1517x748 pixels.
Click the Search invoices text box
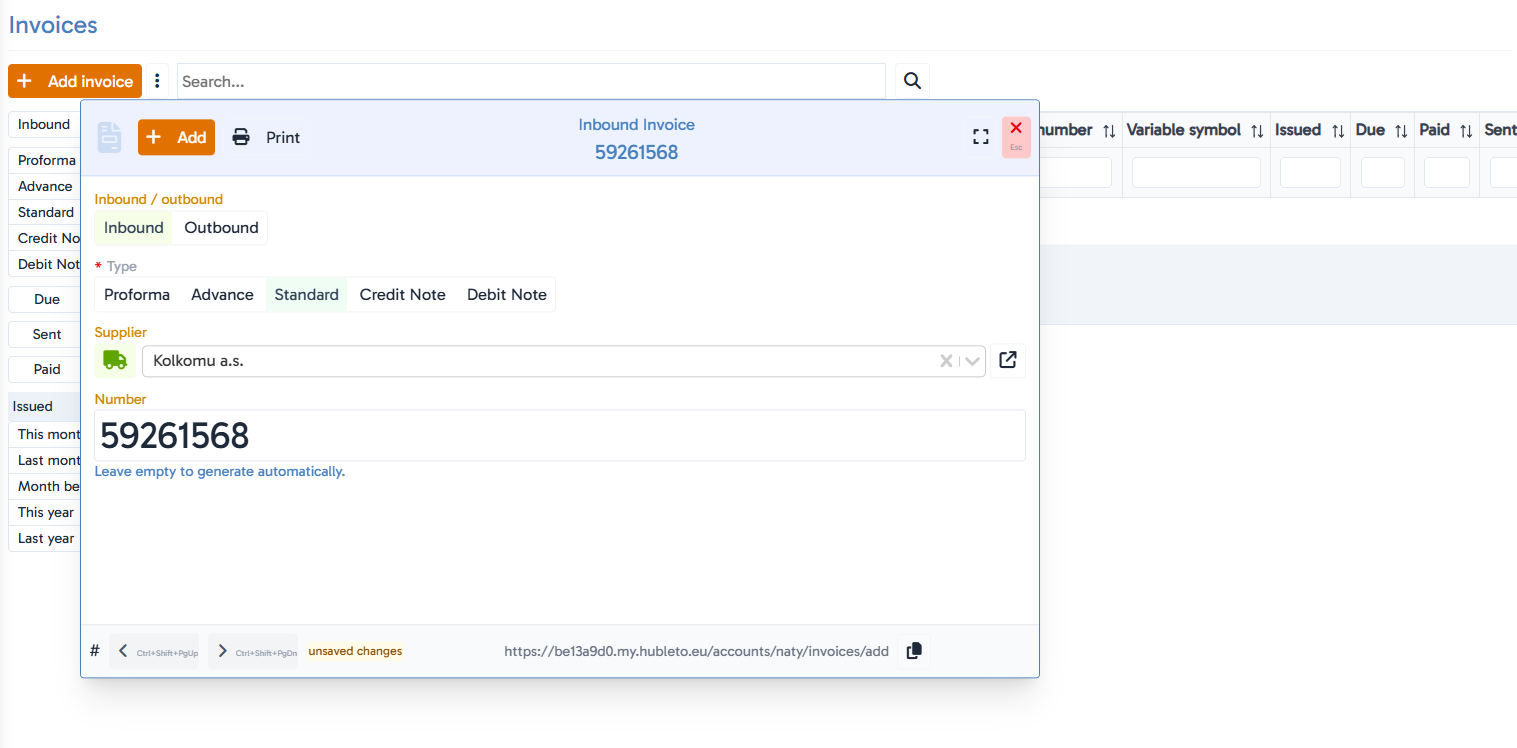tap(531, 81)
